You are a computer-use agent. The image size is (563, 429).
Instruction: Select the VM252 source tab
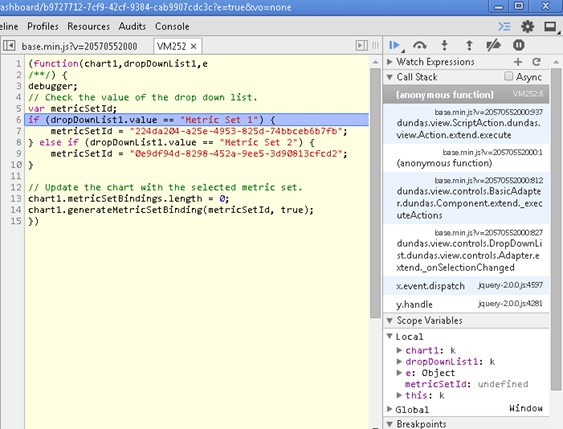[x=172, y=46]
